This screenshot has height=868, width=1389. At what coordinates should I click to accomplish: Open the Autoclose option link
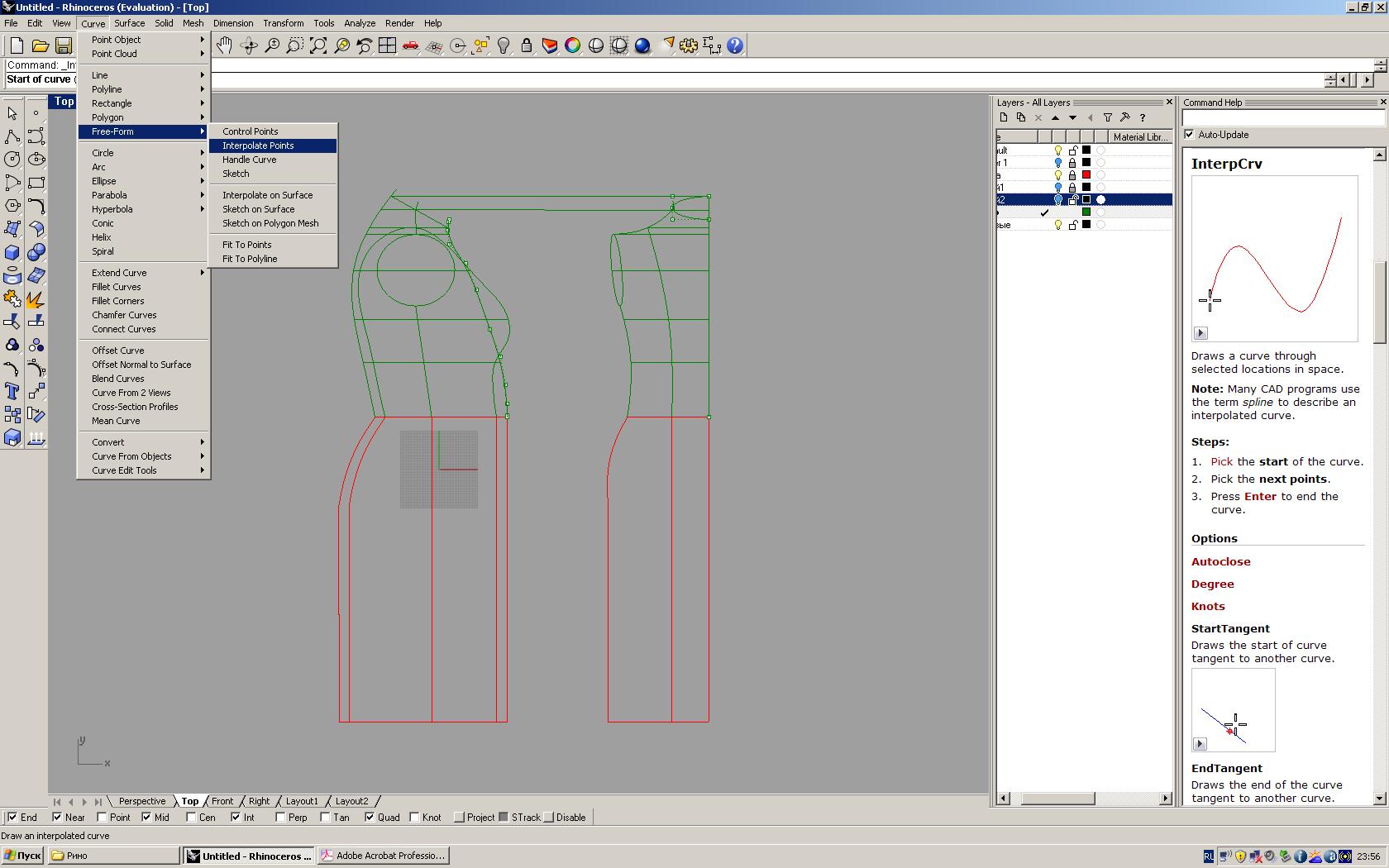(x=1220, y=562)
